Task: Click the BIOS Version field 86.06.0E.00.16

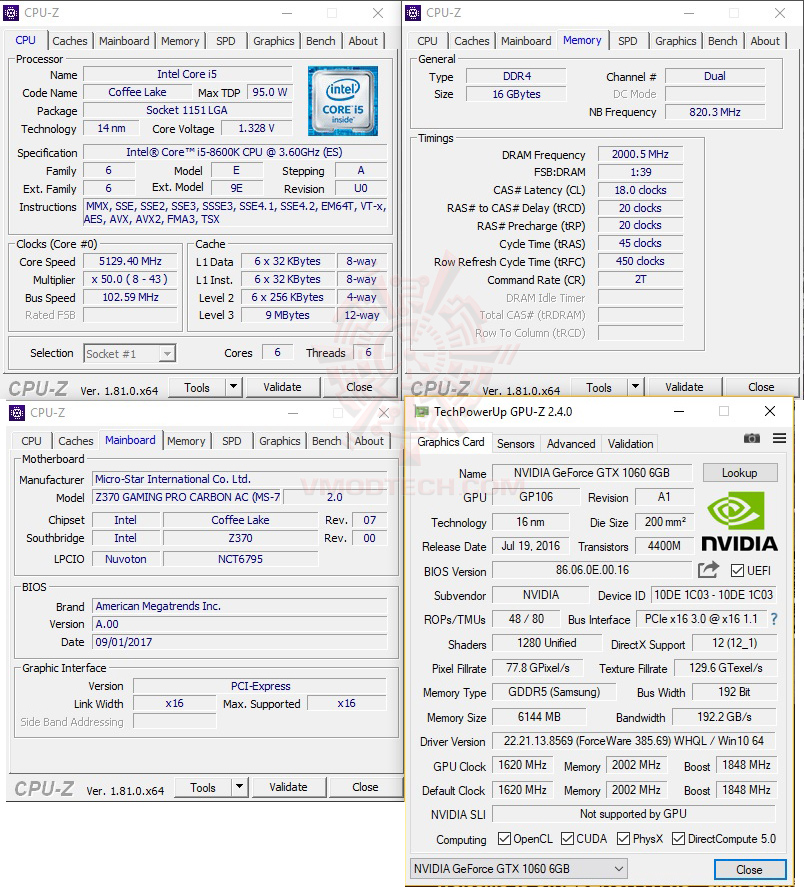Action: click(x=592, y=570)
